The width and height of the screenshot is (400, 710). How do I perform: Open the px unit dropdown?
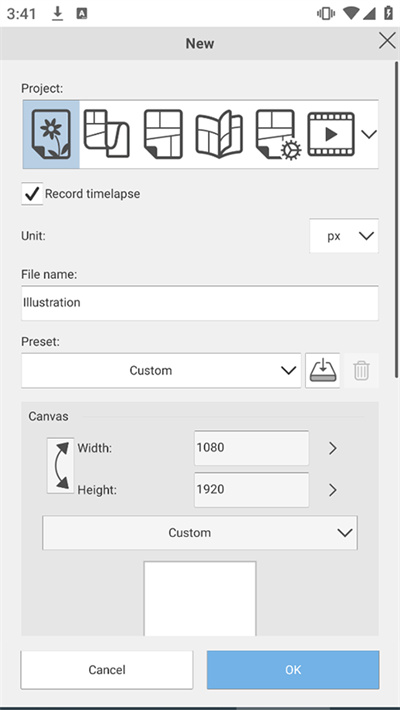click(x=344, y=236)
